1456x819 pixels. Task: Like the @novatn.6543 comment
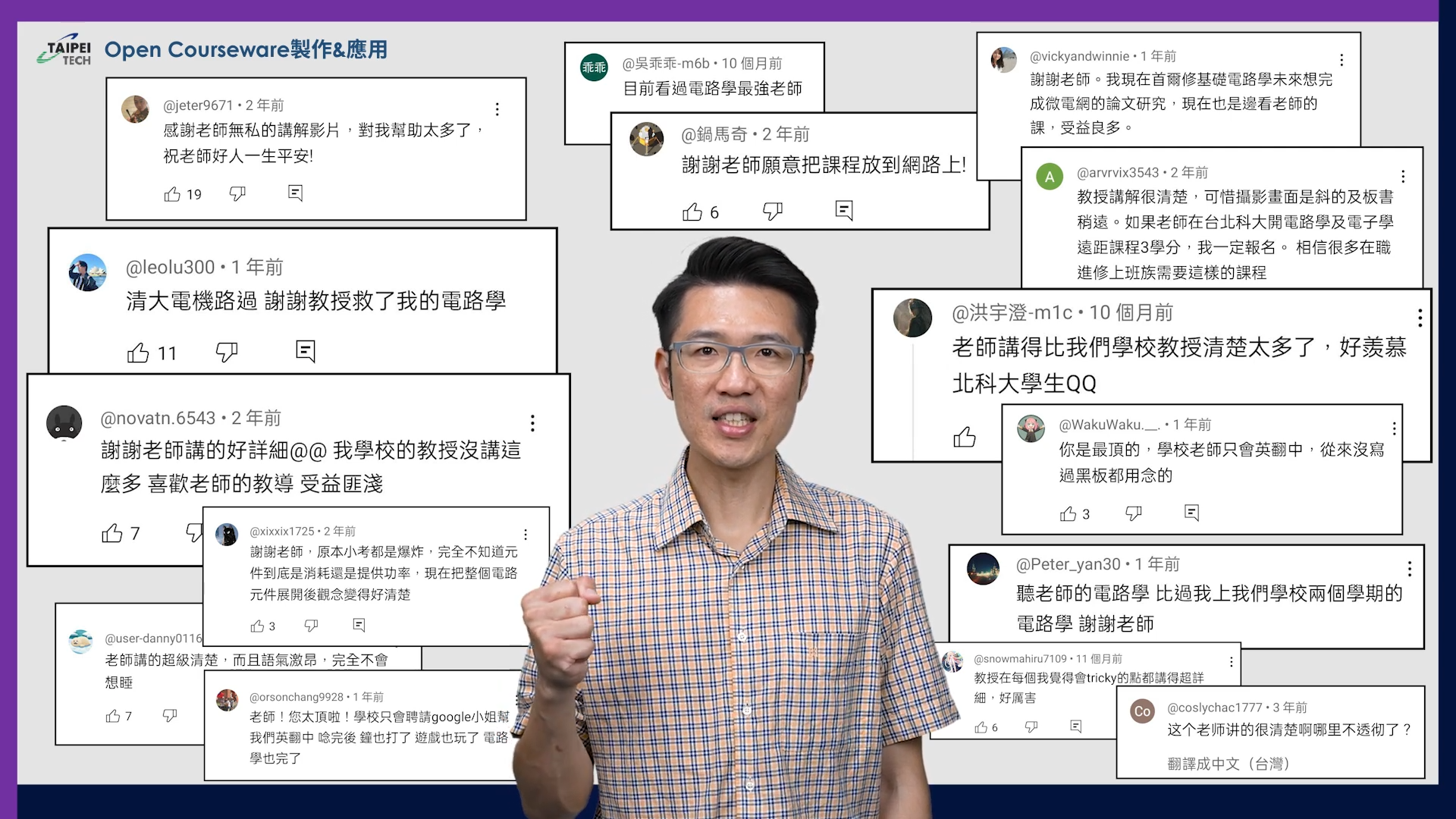tap(112, 533)
